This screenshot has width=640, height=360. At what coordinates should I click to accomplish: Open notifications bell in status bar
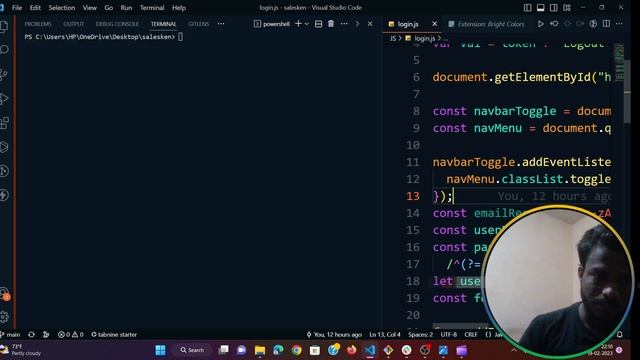(x=620, y=334)
